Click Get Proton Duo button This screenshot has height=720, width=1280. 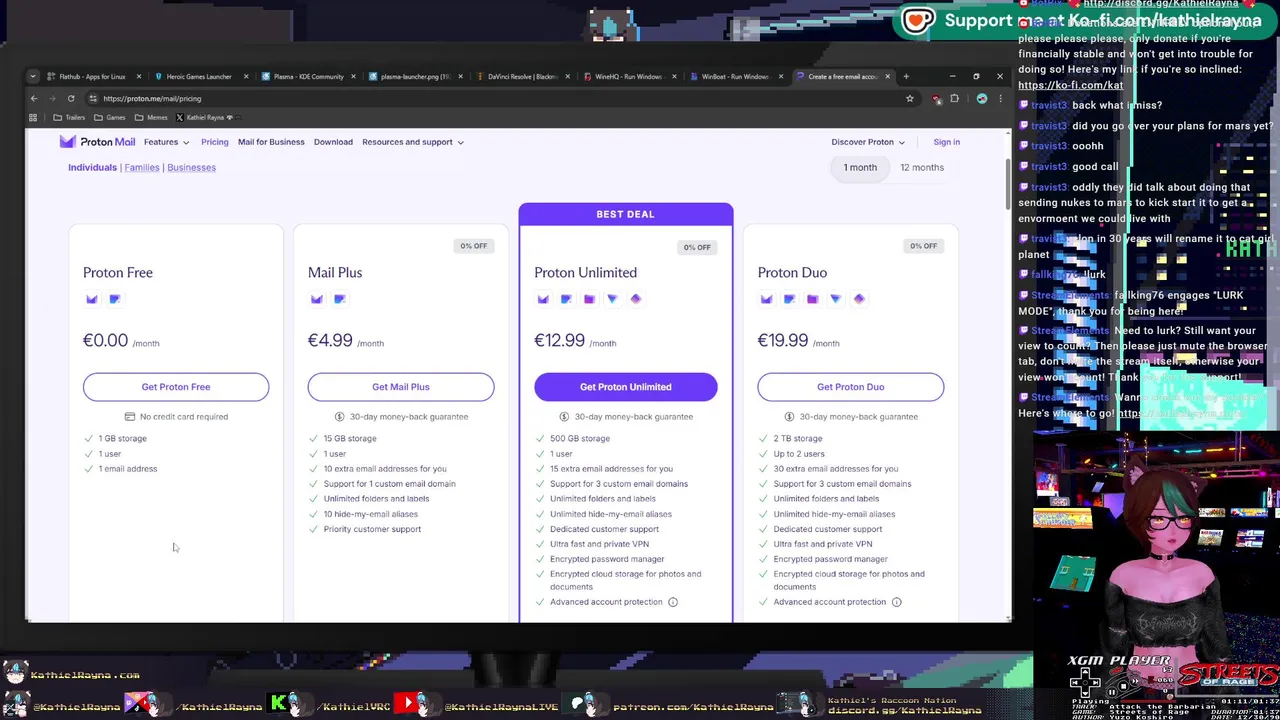point(851,387)
